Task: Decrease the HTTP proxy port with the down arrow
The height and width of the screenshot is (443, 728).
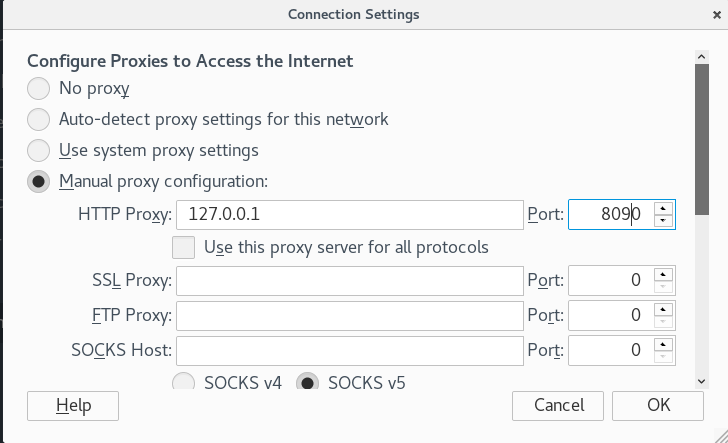Action: tap(663, 221)
